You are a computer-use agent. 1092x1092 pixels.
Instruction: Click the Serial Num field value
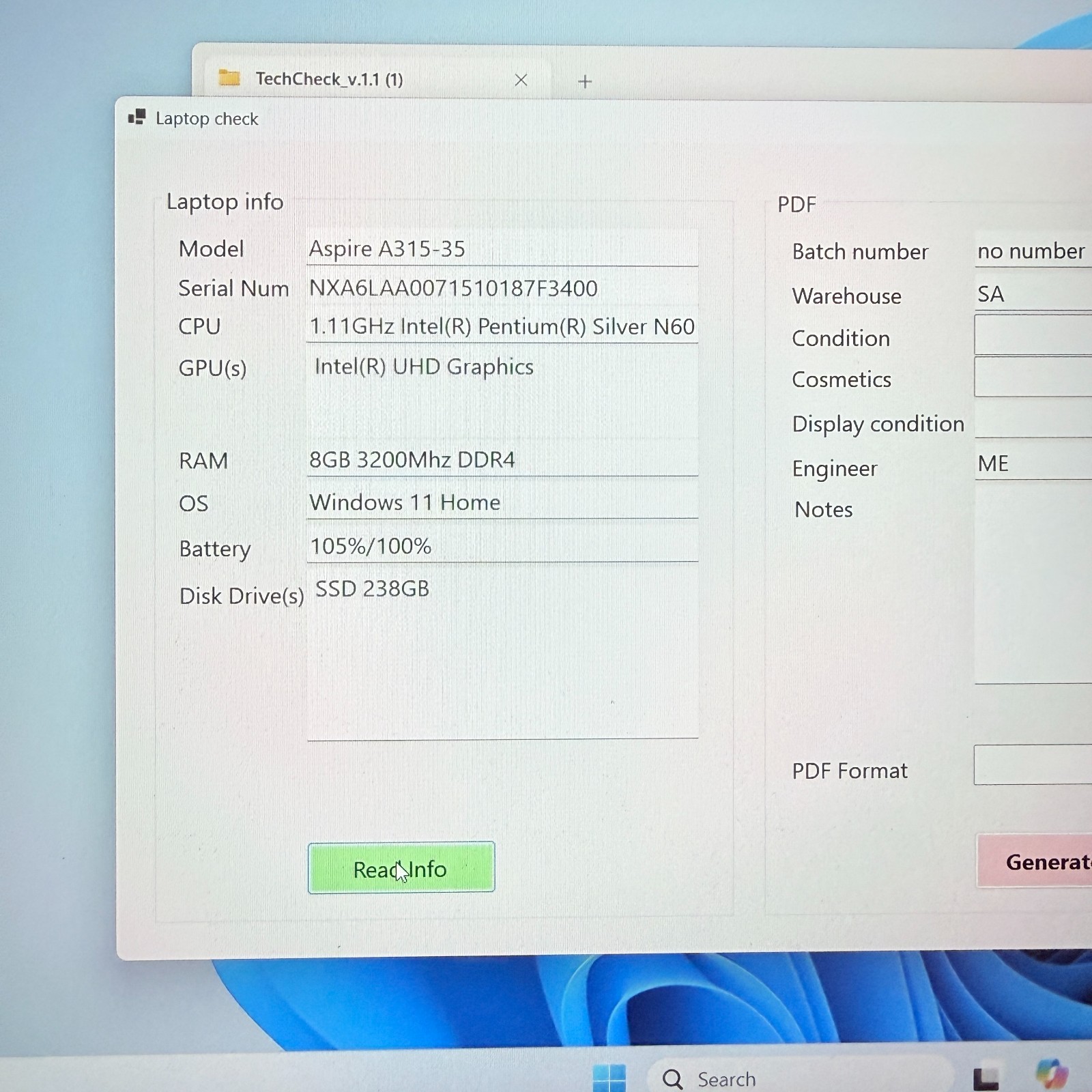pos(502,288)
